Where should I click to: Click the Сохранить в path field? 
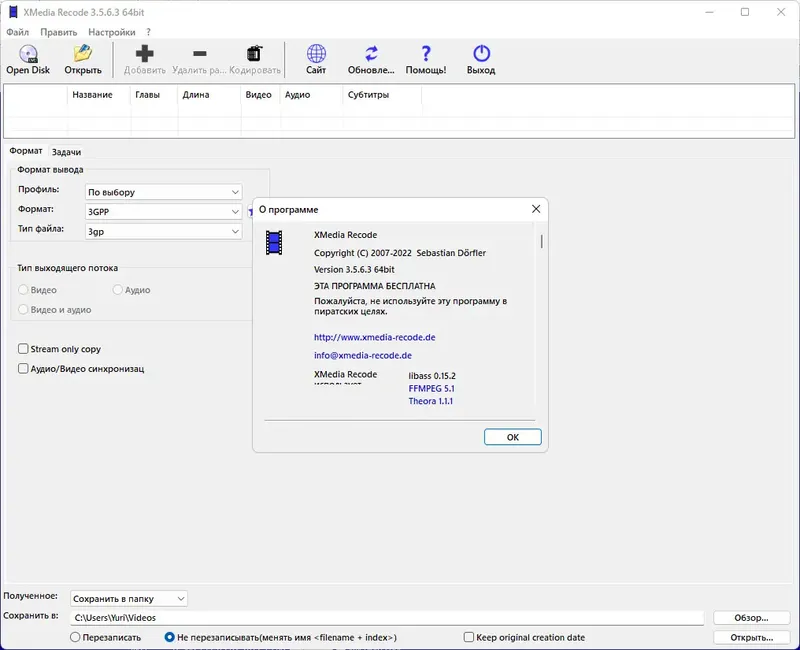387,618
